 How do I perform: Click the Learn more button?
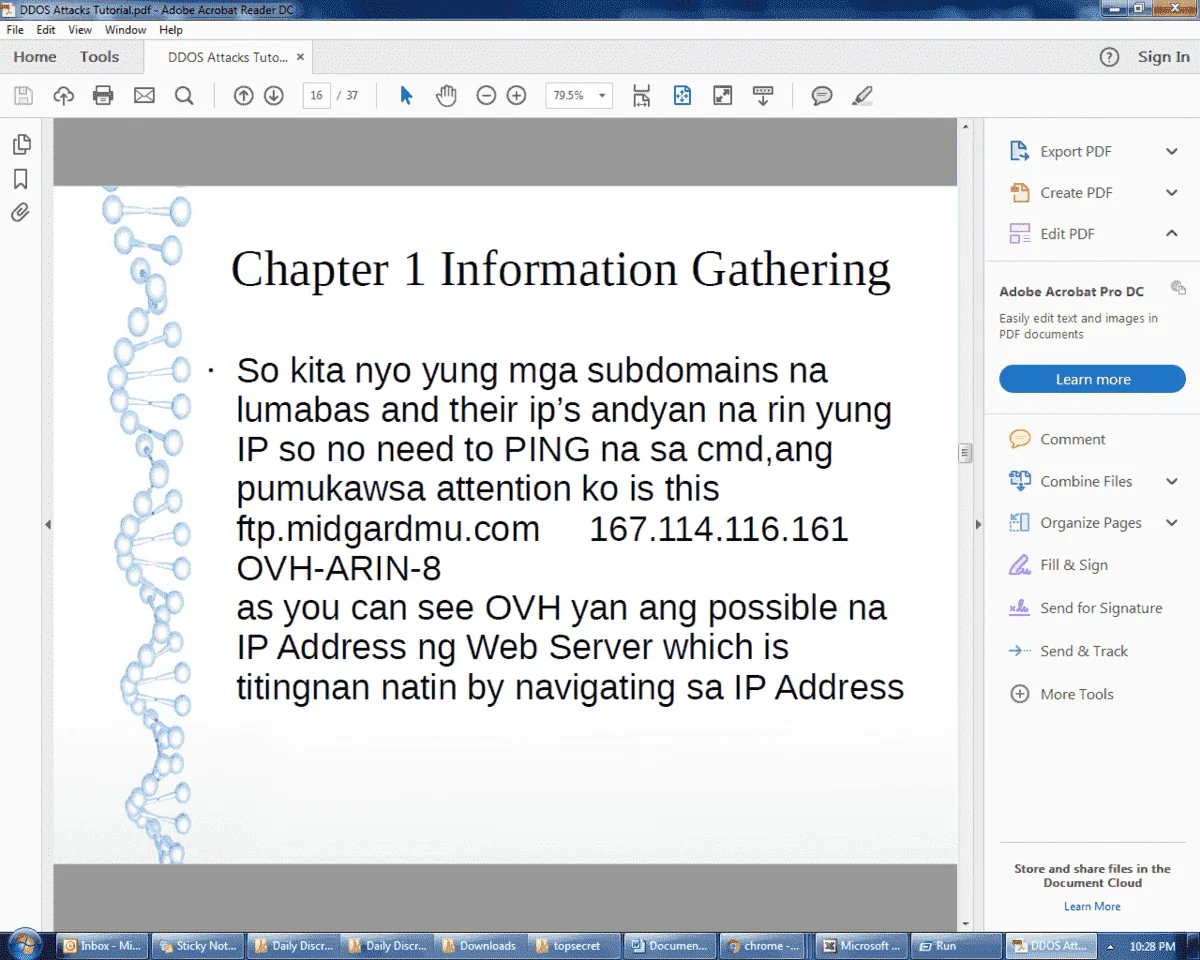[1092, 380]
